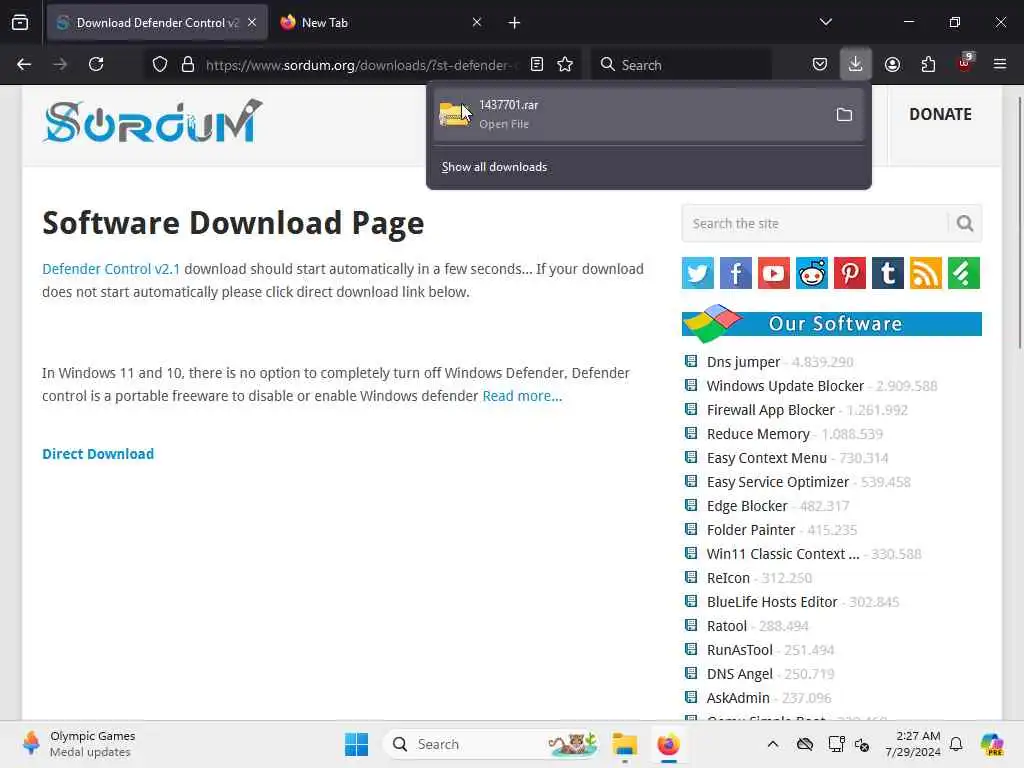Open the Sordum Reddit icon

(x=812, y=273)
